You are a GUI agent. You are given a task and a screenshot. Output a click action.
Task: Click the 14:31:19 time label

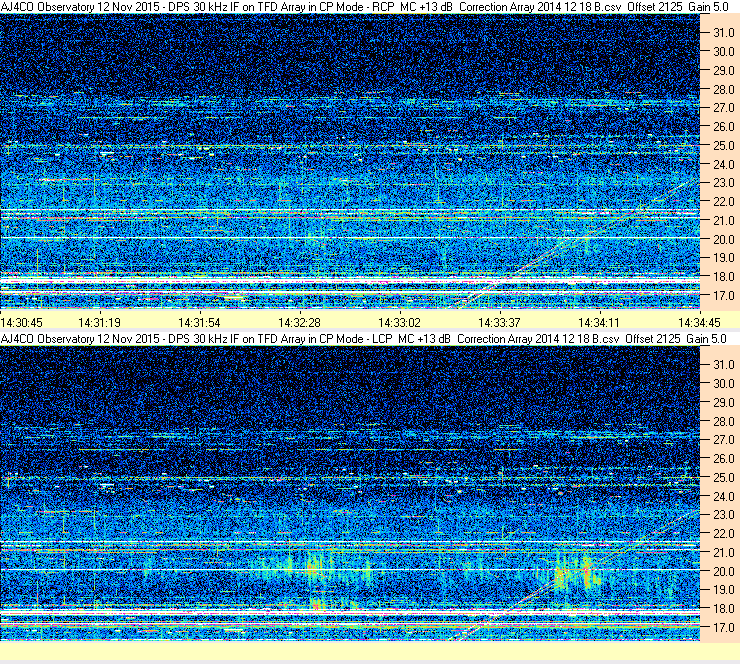99,323
